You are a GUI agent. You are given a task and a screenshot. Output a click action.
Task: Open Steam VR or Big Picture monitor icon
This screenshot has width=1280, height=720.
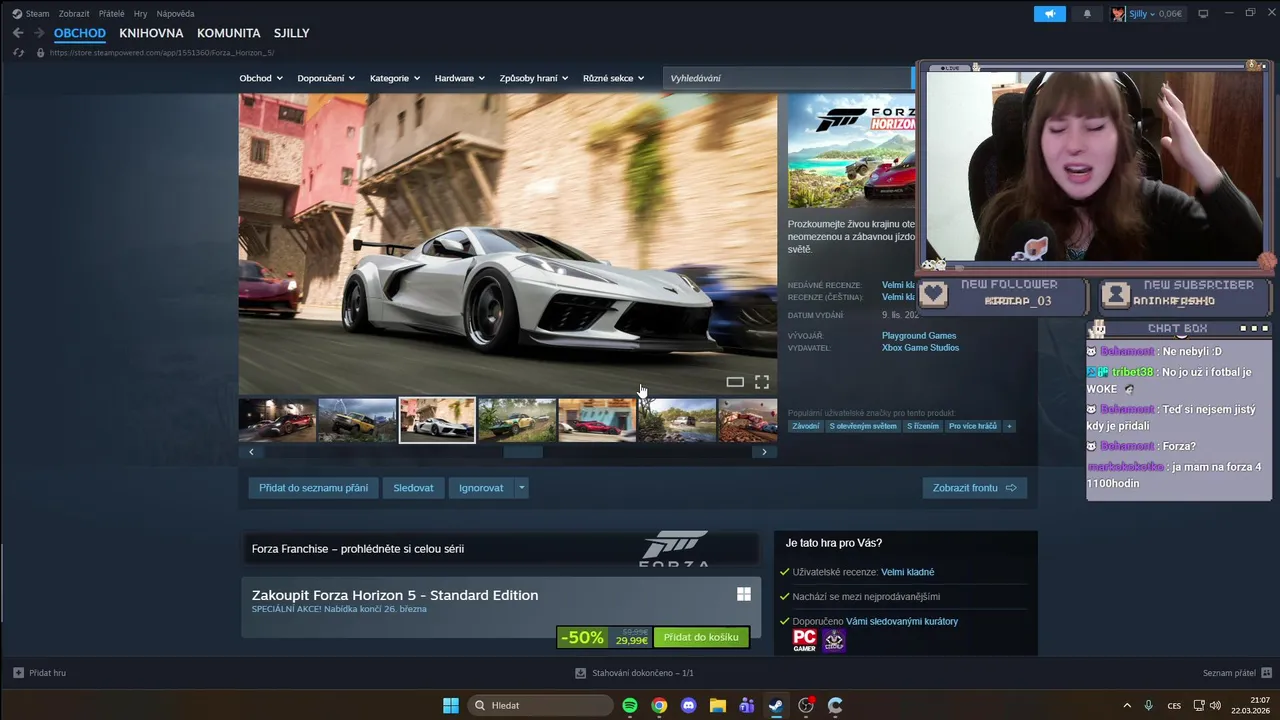pyautogui.click(x=1203, y=14)
